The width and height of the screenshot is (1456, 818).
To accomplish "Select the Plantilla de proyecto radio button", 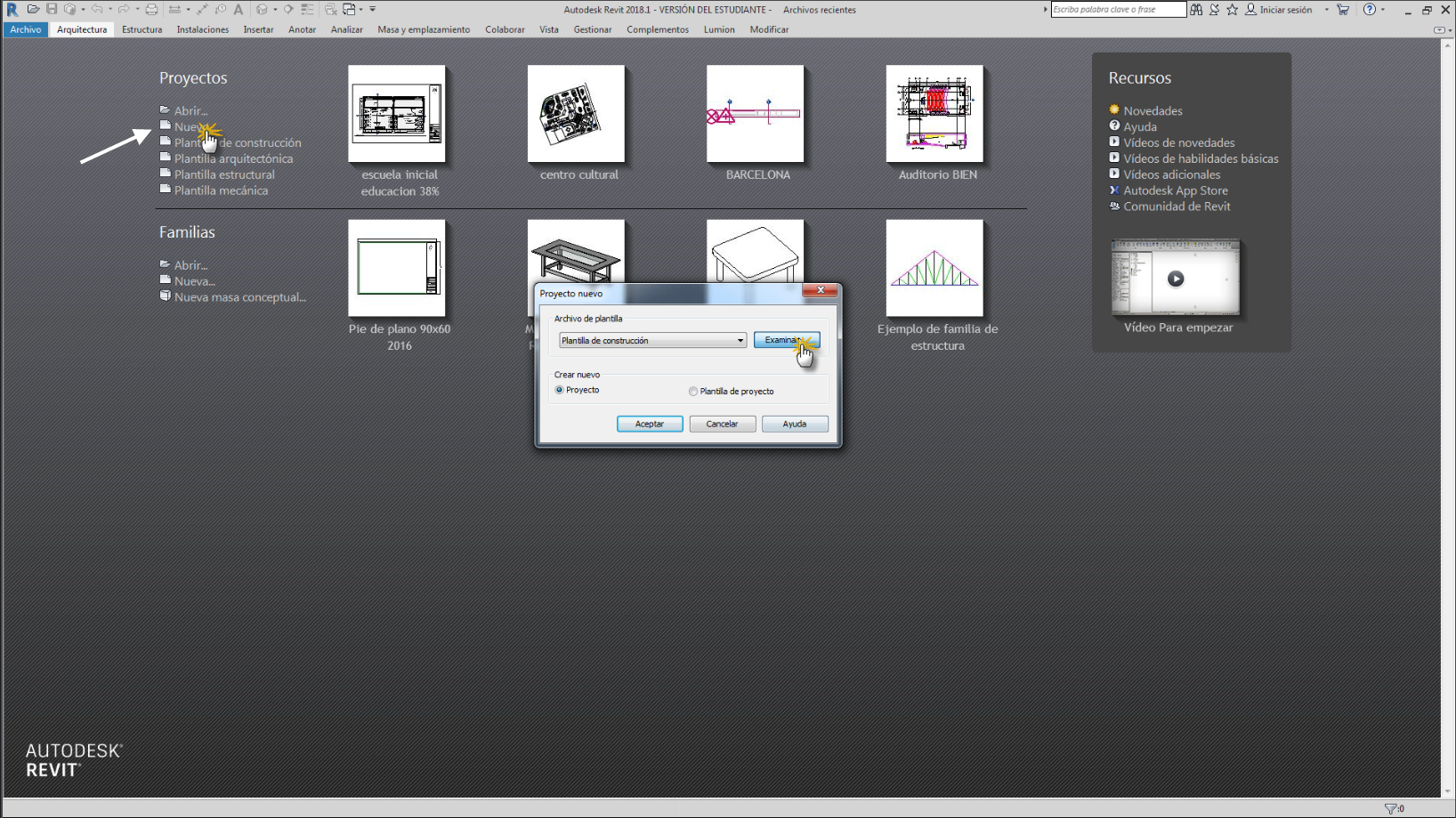I will point(693,391).
